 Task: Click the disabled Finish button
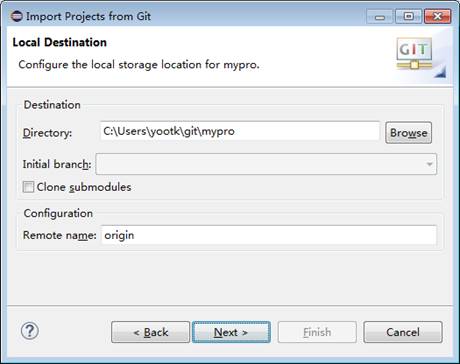tap(317, 332)
